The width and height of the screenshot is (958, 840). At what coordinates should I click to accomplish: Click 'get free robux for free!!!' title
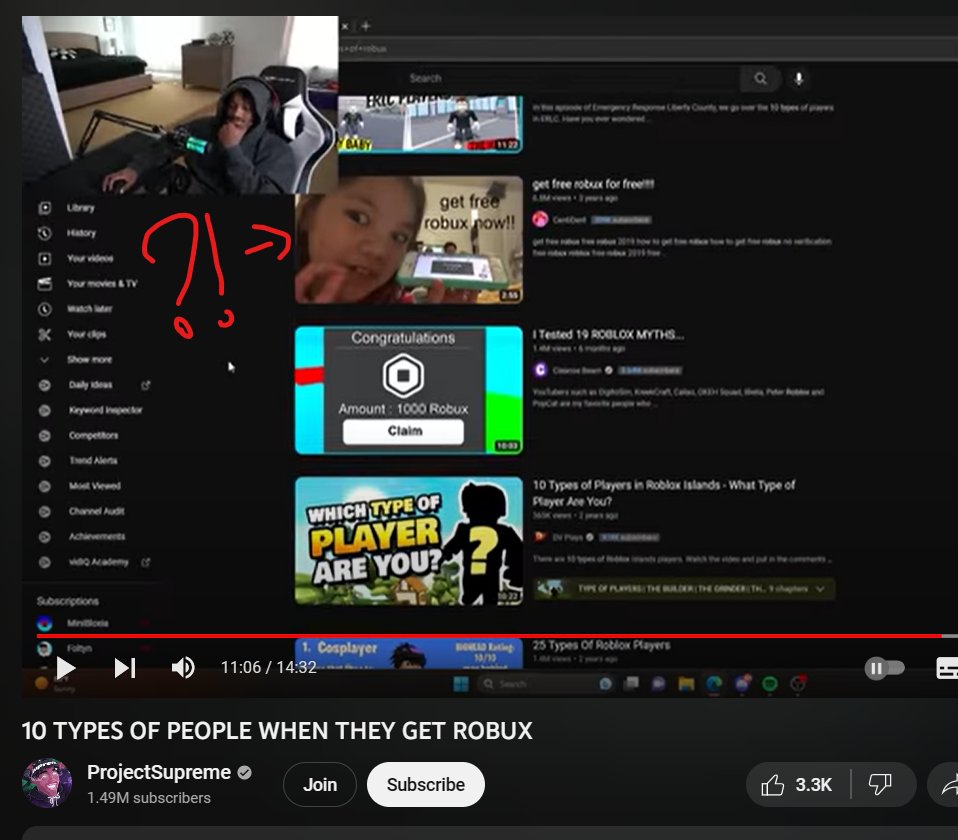click(x=593, y=184)
